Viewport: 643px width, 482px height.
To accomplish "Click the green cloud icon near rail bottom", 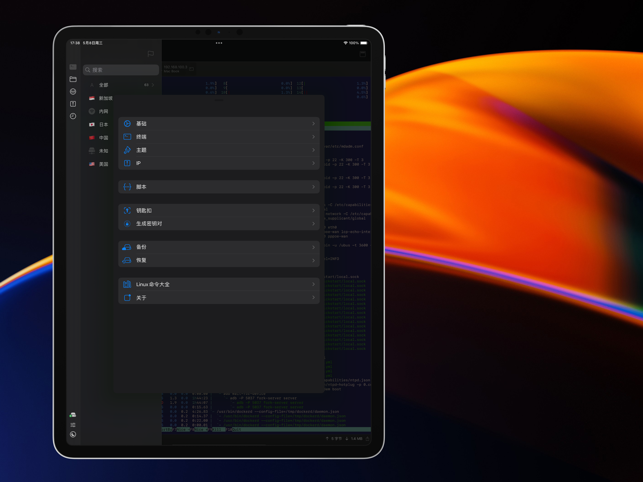I will [x=73, y=415].
